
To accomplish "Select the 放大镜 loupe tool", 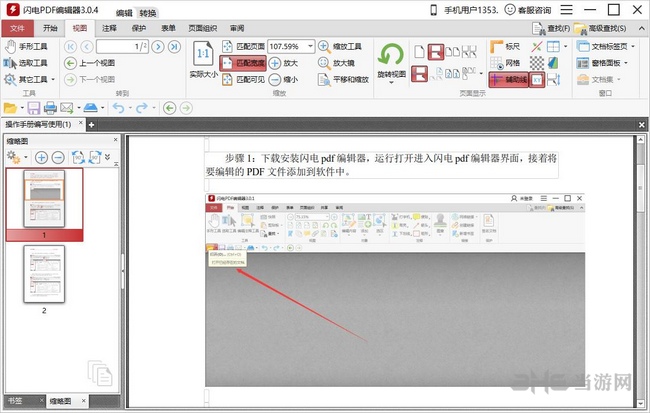I will [x=337, y=63].
